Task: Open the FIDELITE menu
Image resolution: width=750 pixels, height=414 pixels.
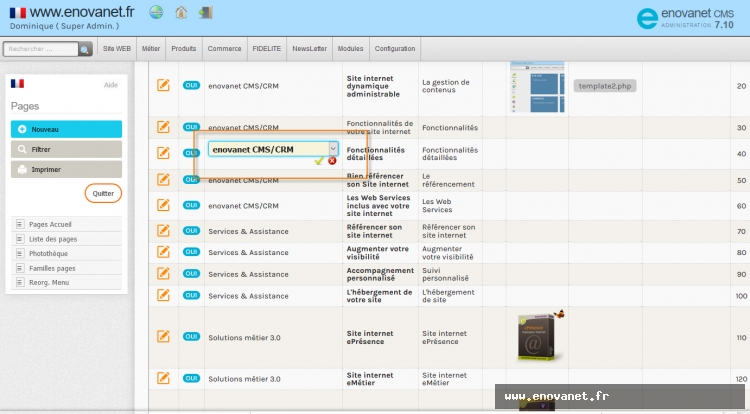Action: [266, 49]
